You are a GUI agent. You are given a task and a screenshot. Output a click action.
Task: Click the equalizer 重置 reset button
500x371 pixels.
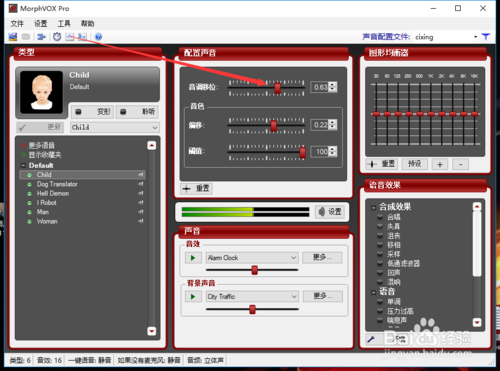click(x=381, y=164)
